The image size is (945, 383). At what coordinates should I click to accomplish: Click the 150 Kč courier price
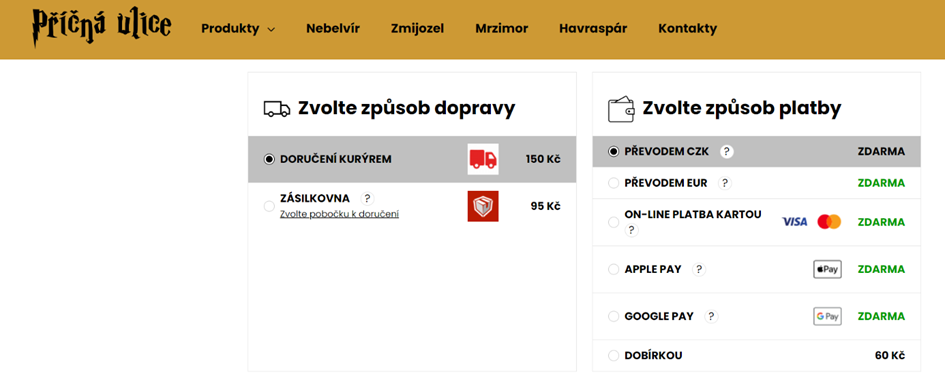[542, 159]
